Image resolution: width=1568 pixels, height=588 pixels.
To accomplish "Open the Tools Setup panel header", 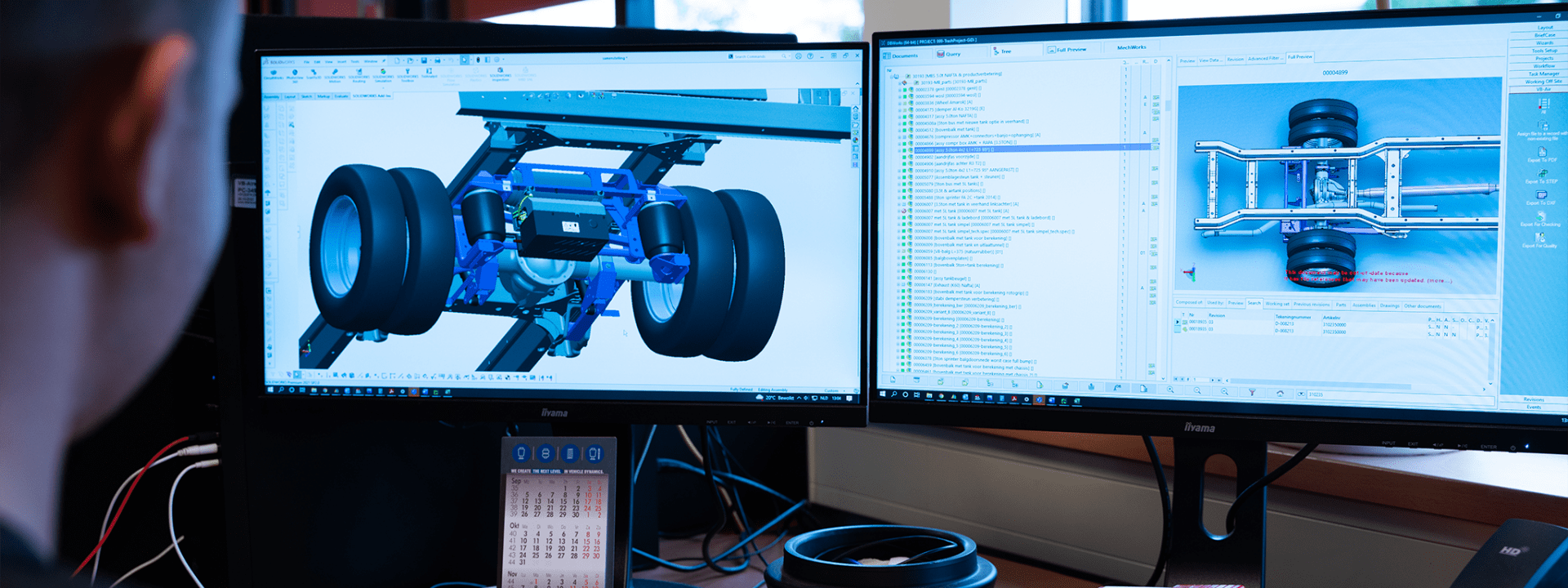I will [x=1544, y=51].
